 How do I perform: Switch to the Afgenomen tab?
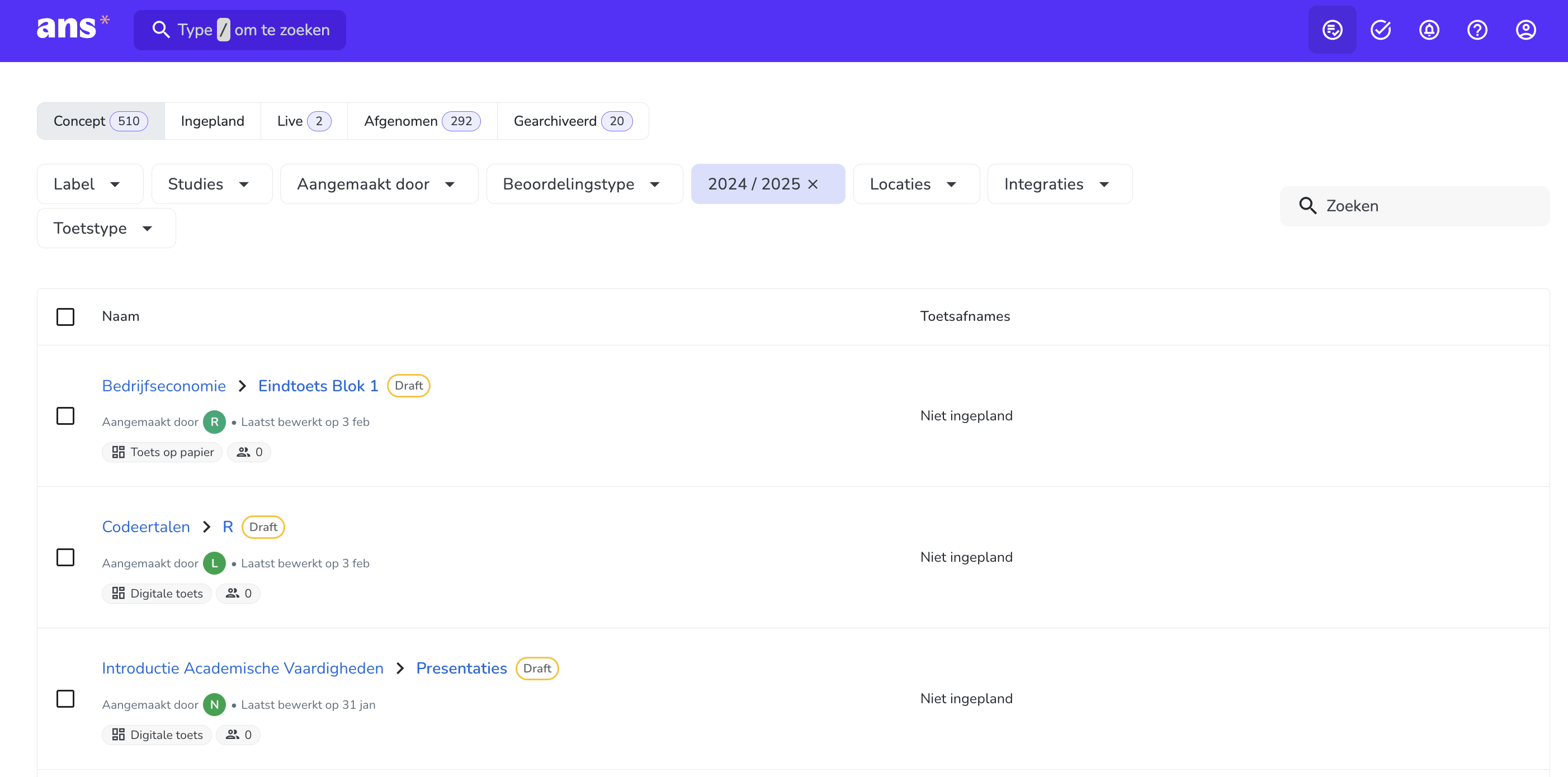coord(422,121)
